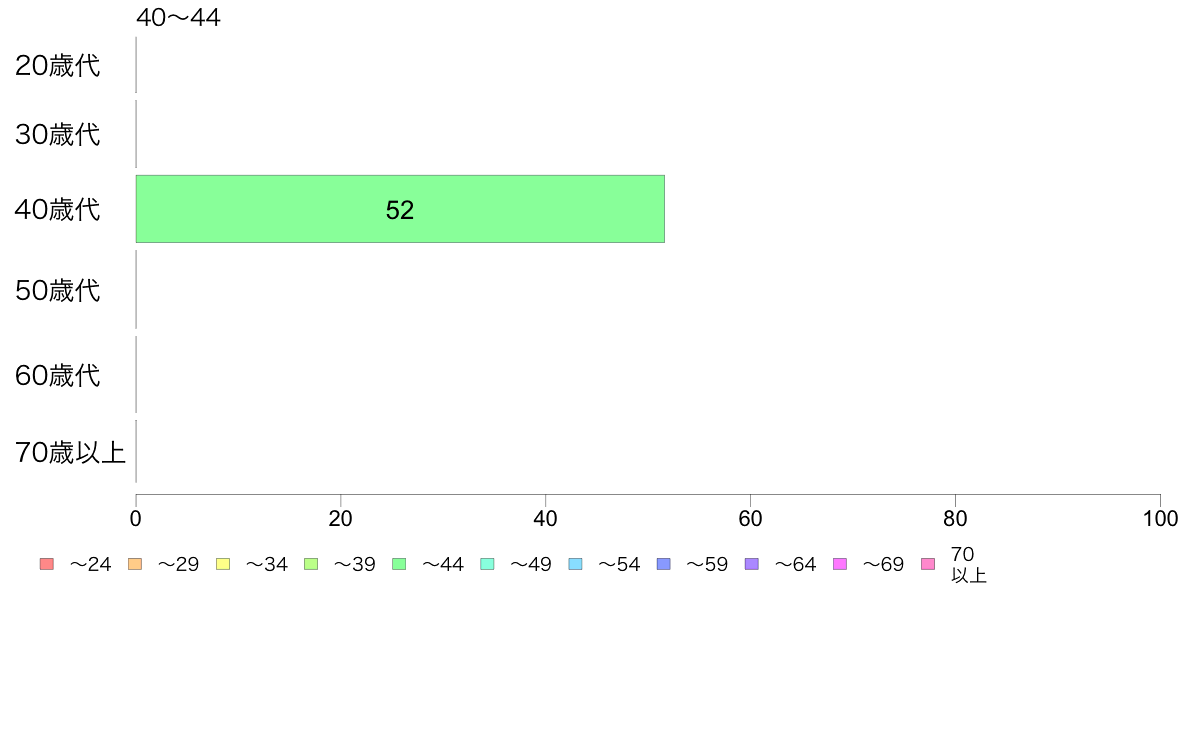
Task: Select the green bar labeled 52
Action: [400, 209]
